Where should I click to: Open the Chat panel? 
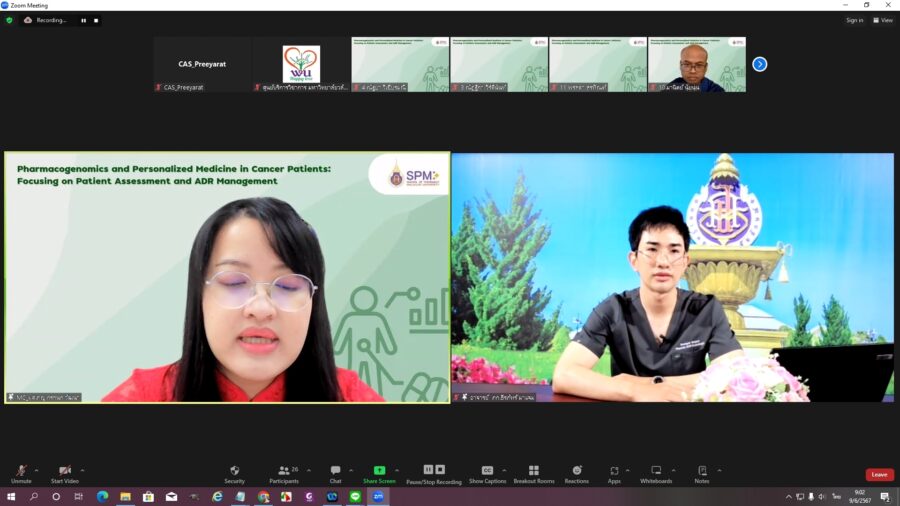pos(335,473)
